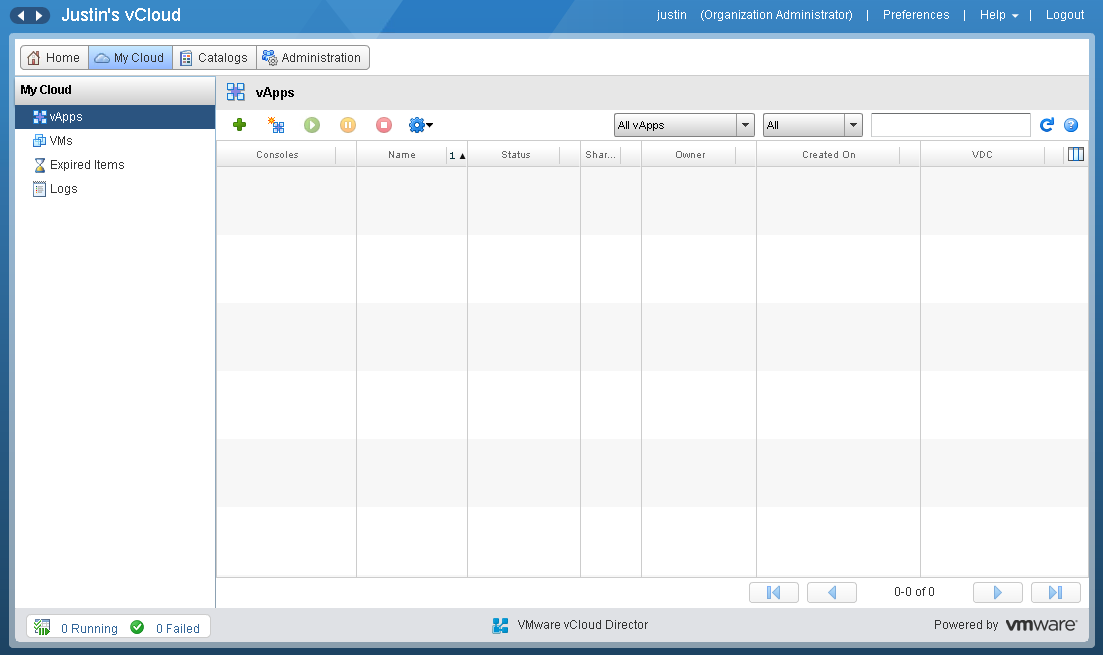
Task: Click the refresh icon
Action: click(1047, 125)
